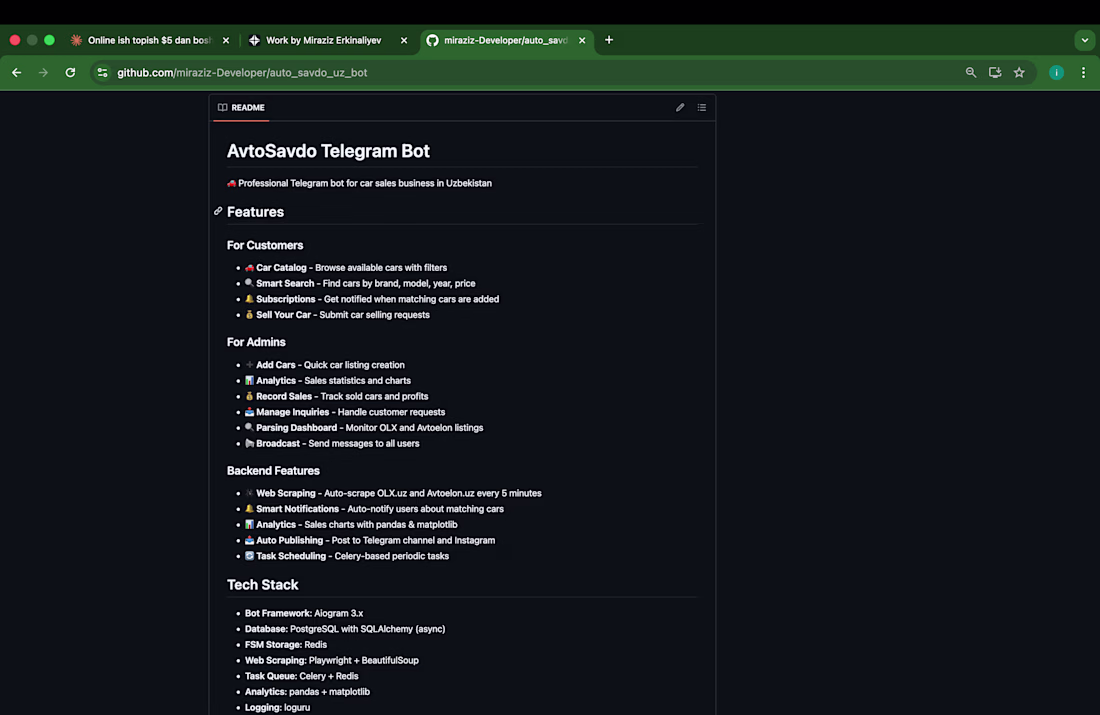
Task: Open site information icon in address bar
Action: coord(102,72)
